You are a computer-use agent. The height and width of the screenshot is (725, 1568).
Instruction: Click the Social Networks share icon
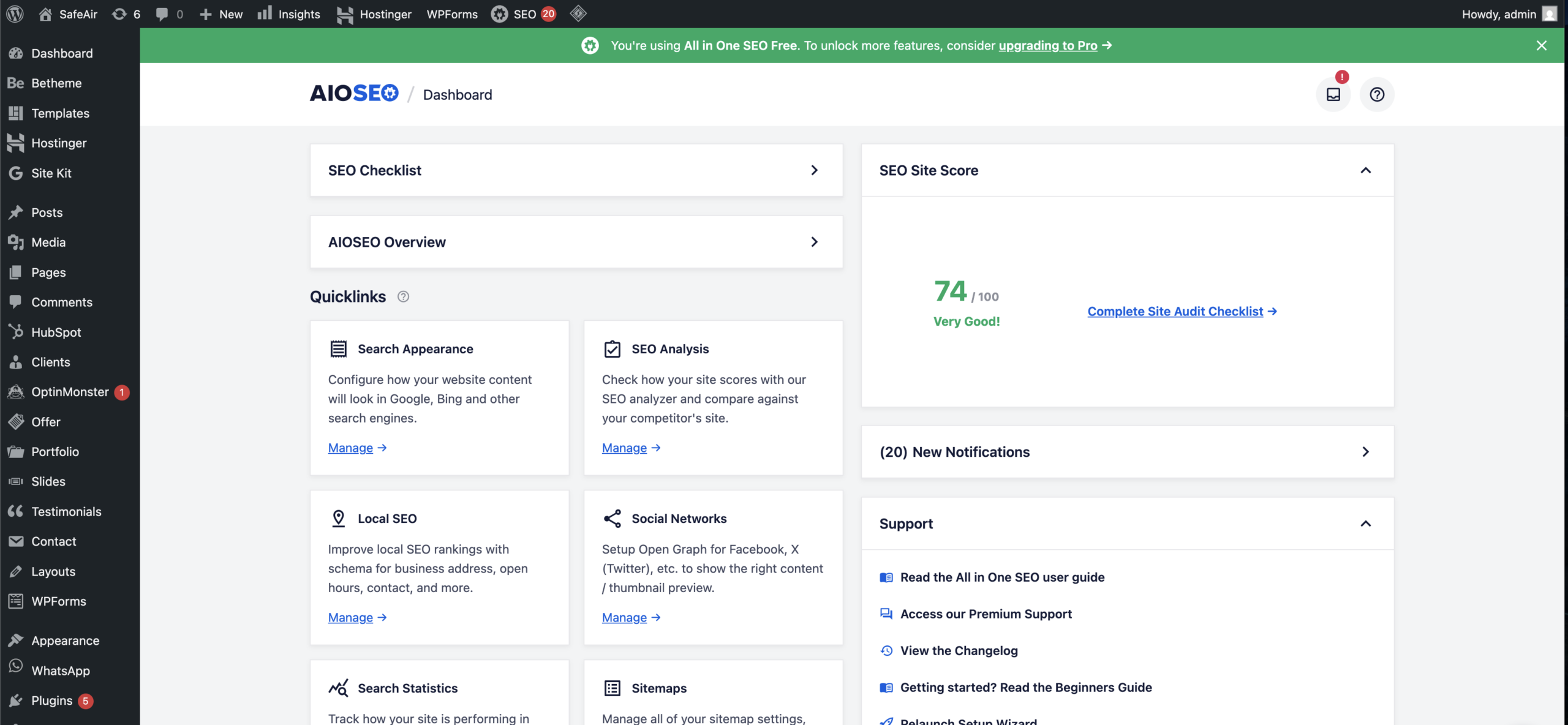click(x=612, y=519)
